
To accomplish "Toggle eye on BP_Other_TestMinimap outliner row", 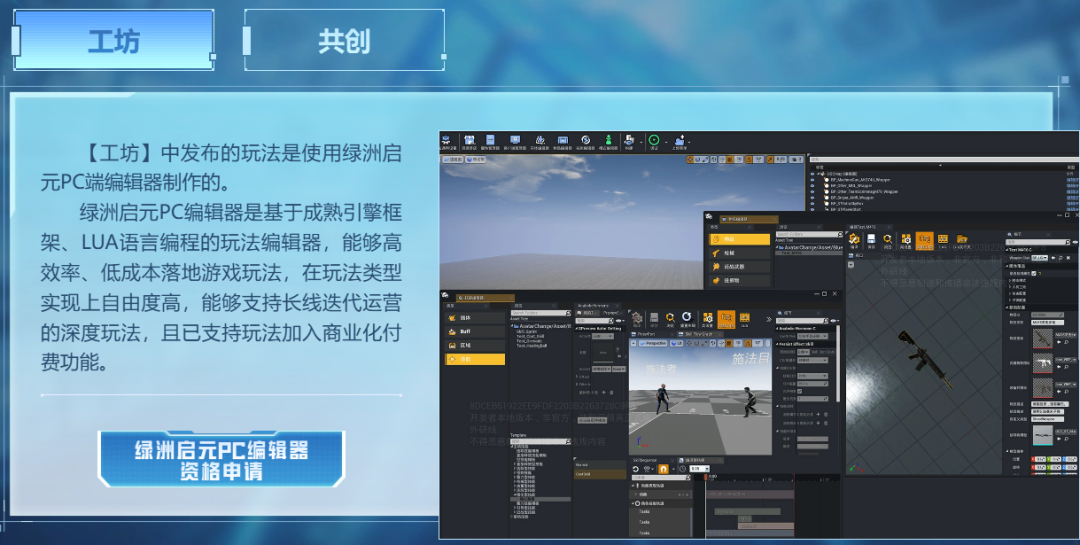I will click(x=812, y=192).
